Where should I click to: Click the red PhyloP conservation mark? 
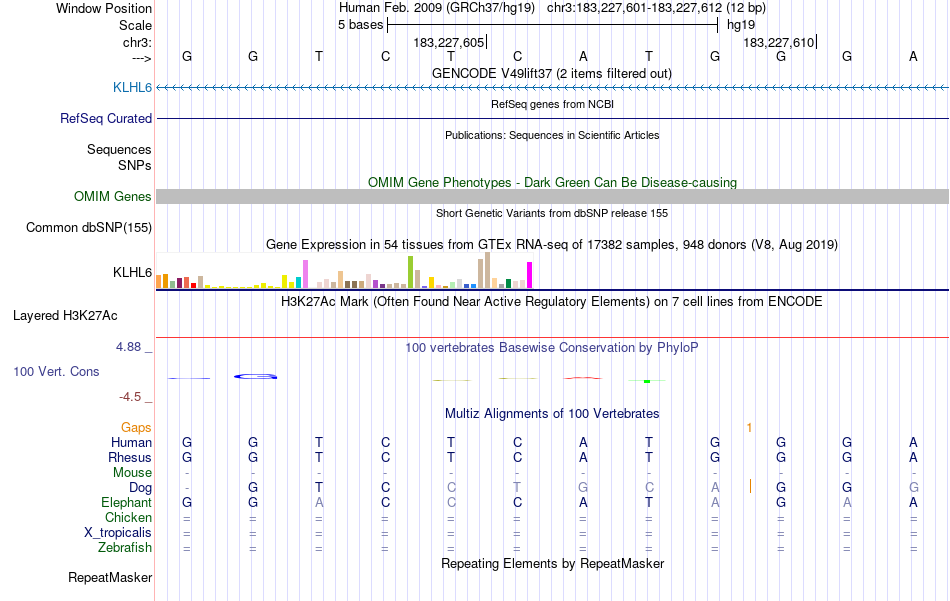point(583,378)
